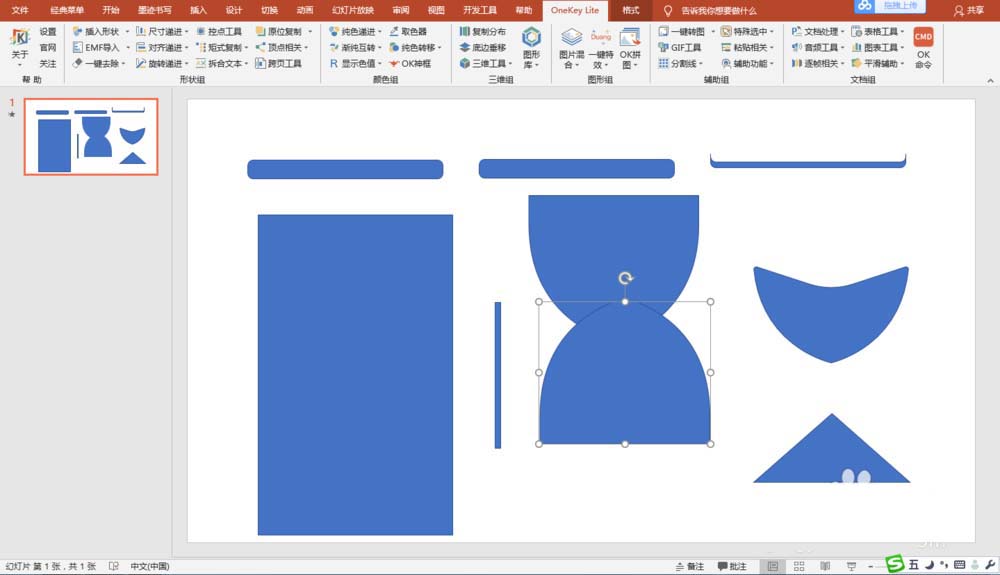Open the 幻灯片放映 tab
1000x575 pixels.
(353, 10)
